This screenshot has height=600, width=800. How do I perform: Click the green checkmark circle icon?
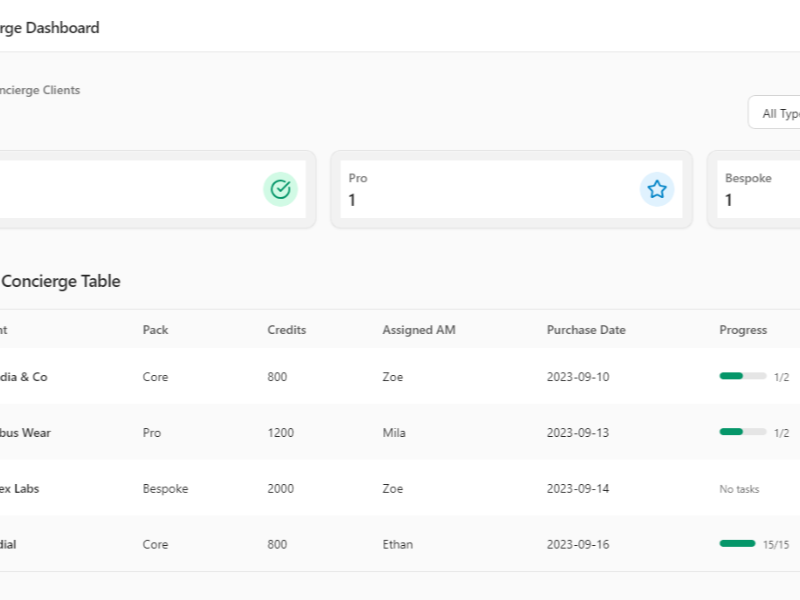(280, 189)
